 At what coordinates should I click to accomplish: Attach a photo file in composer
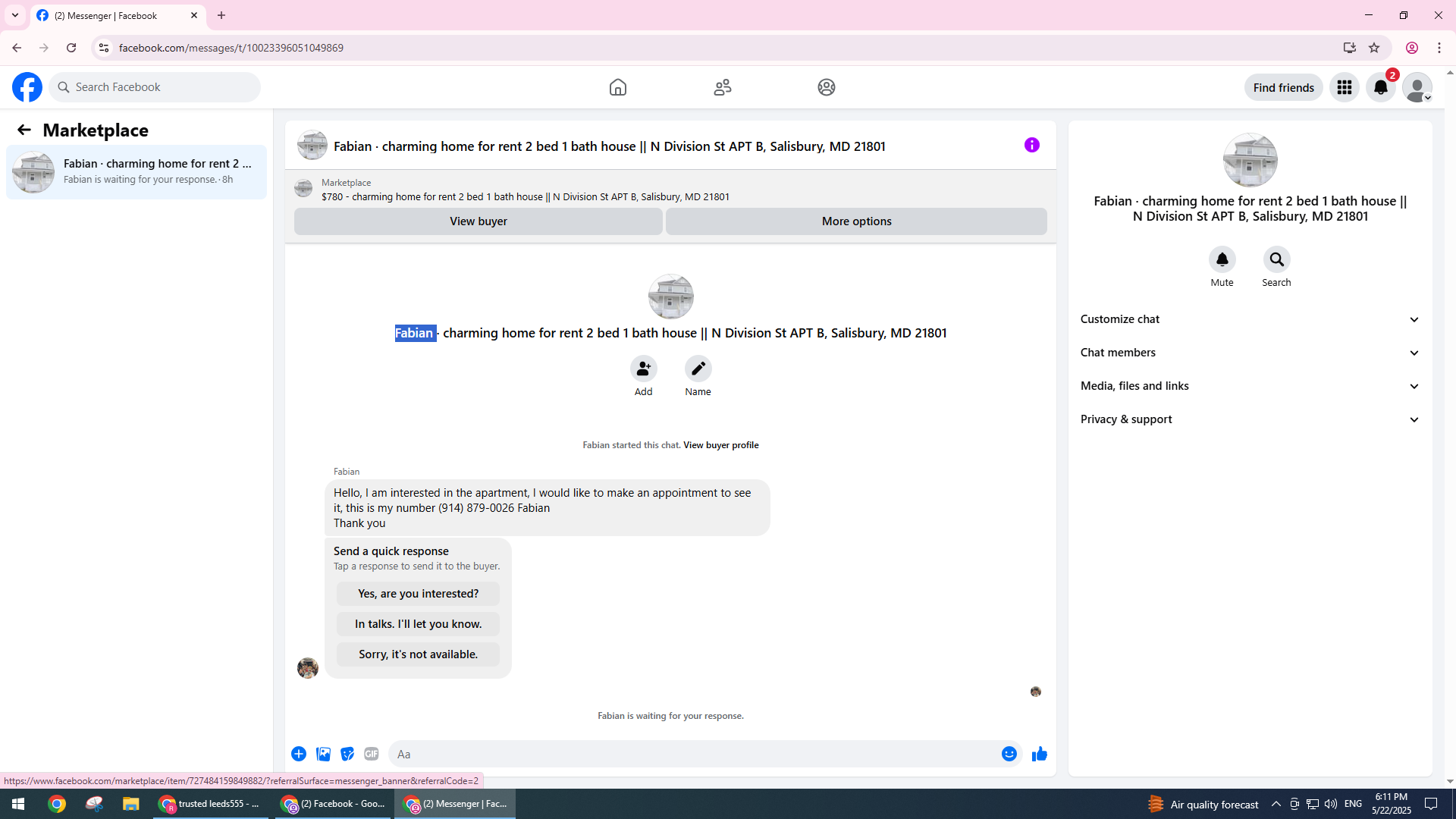(323, 754)
